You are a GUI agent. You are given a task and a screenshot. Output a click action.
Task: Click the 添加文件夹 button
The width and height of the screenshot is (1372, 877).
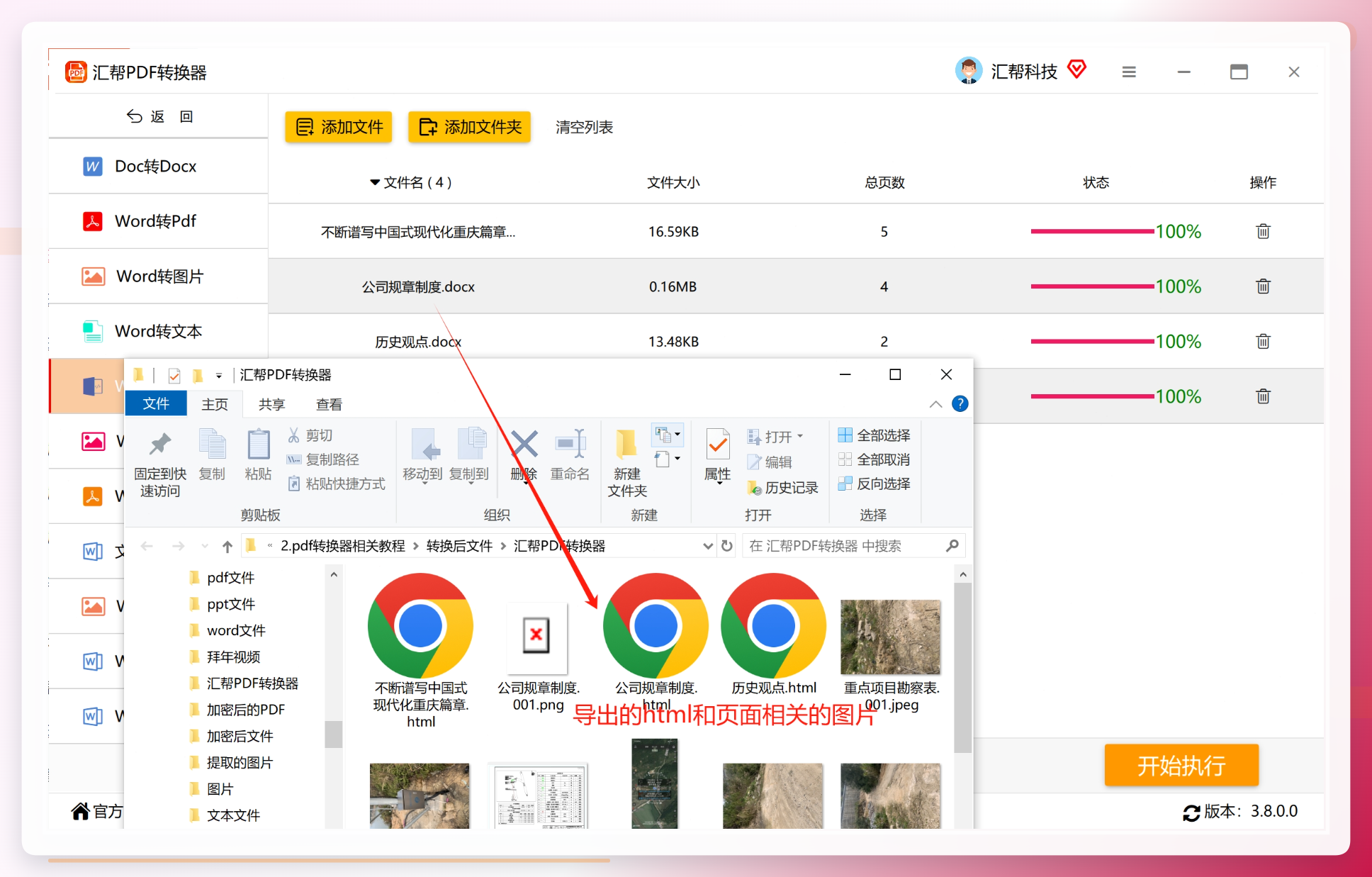coord(469,127)
